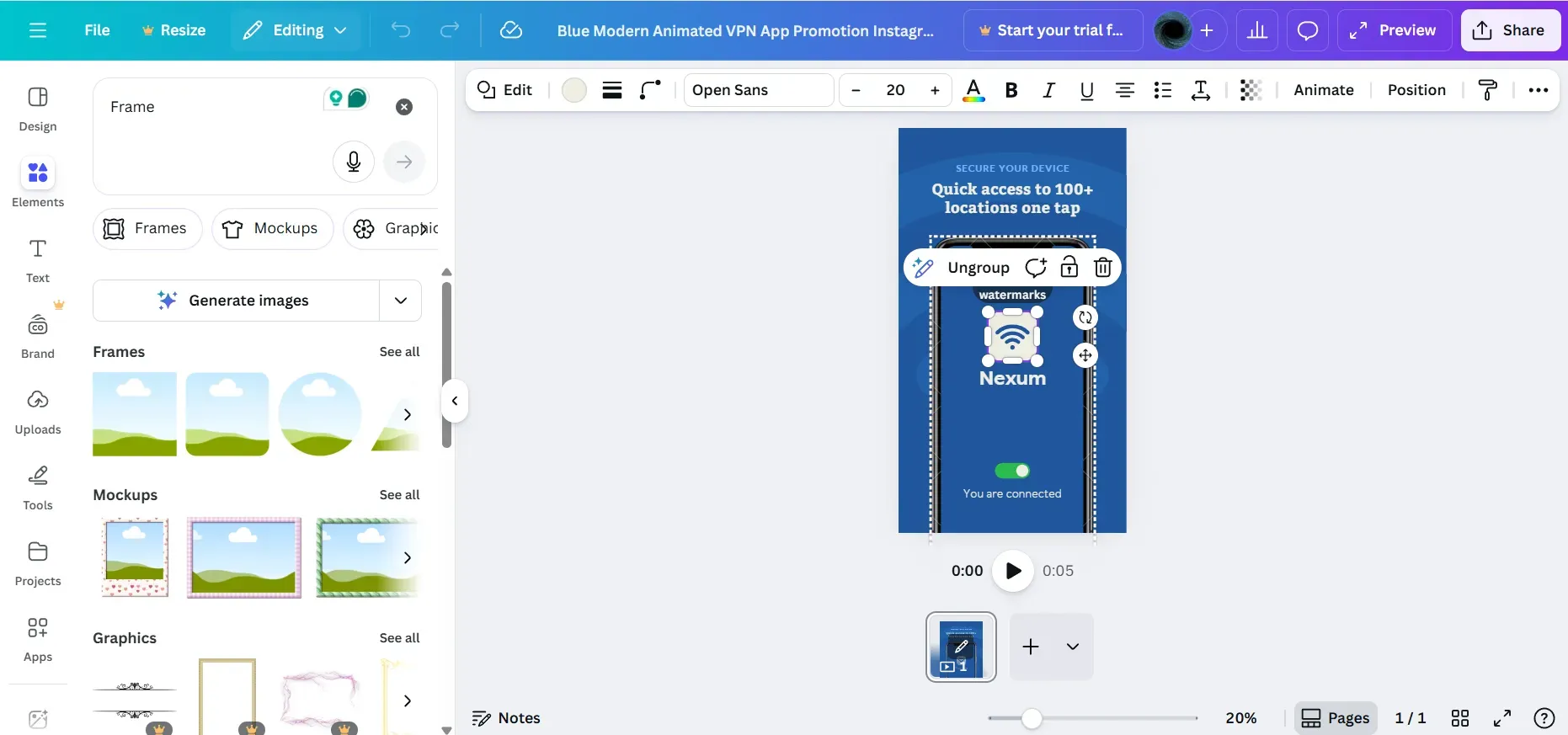Click Start your trial button
Screen dimensions: 1568x735
tap(1053, 30)
